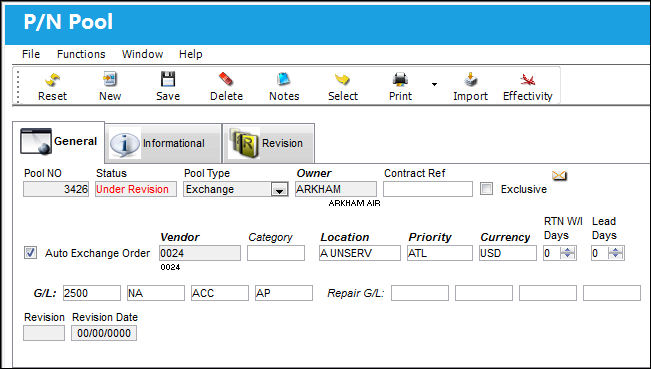This screenshot has width=651, height=369.
Task: Open the File menu
Action: pos(31,54)
